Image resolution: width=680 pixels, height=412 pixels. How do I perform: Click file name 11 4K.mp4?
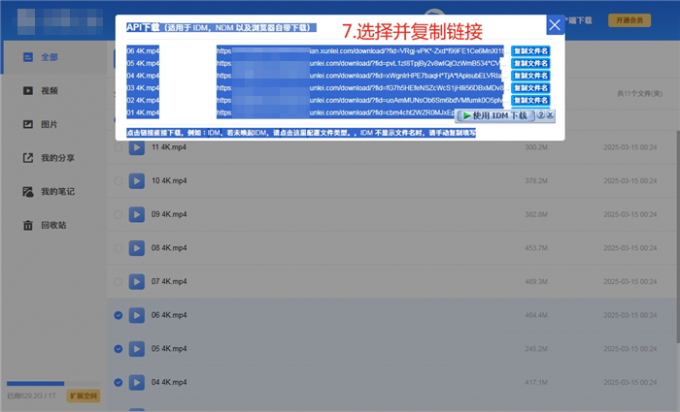coord(169,147)
